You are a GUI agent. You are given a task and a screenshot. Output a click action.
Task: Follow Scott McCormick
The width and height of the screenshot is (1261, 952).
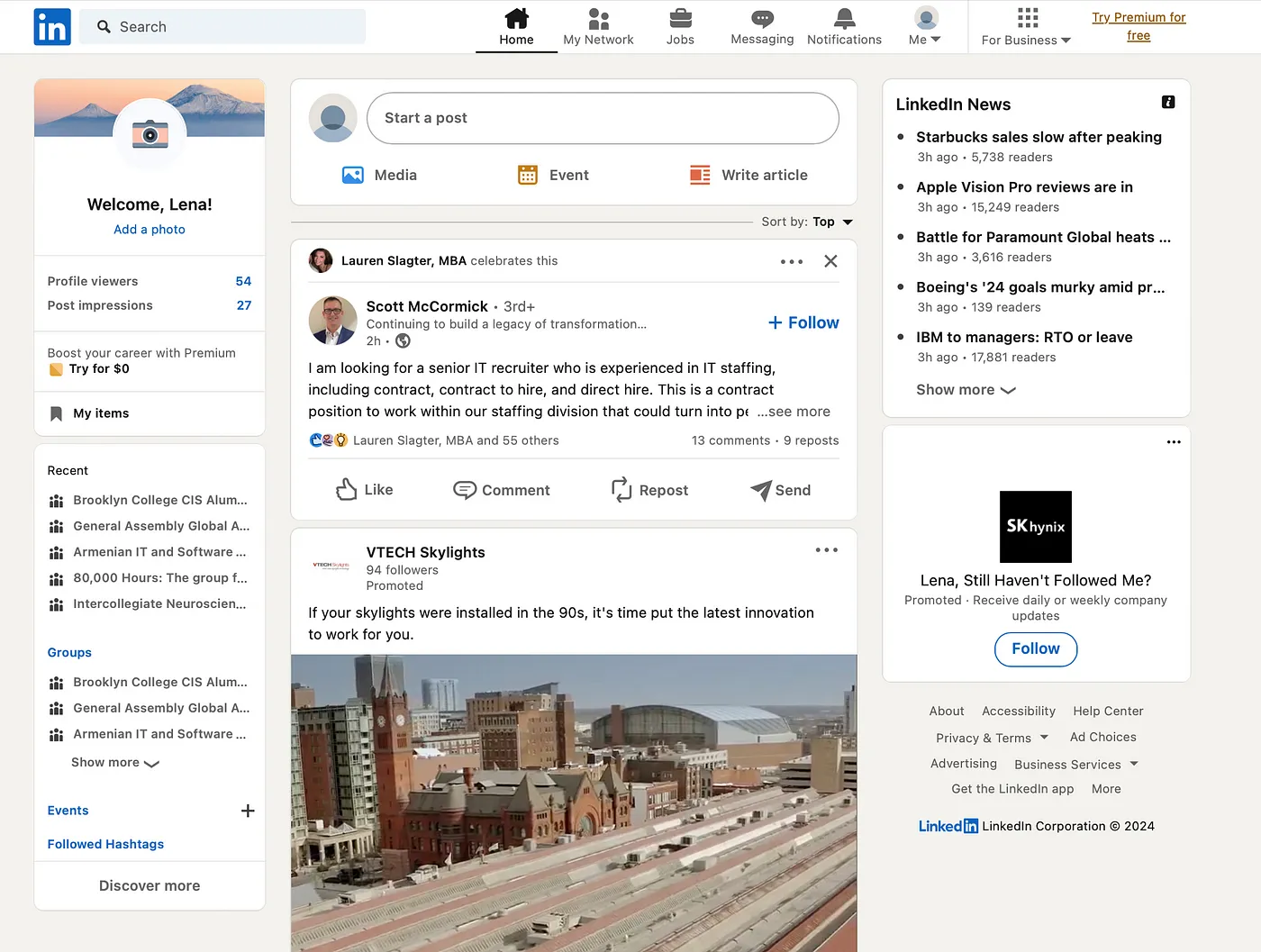tap(803, 322)
